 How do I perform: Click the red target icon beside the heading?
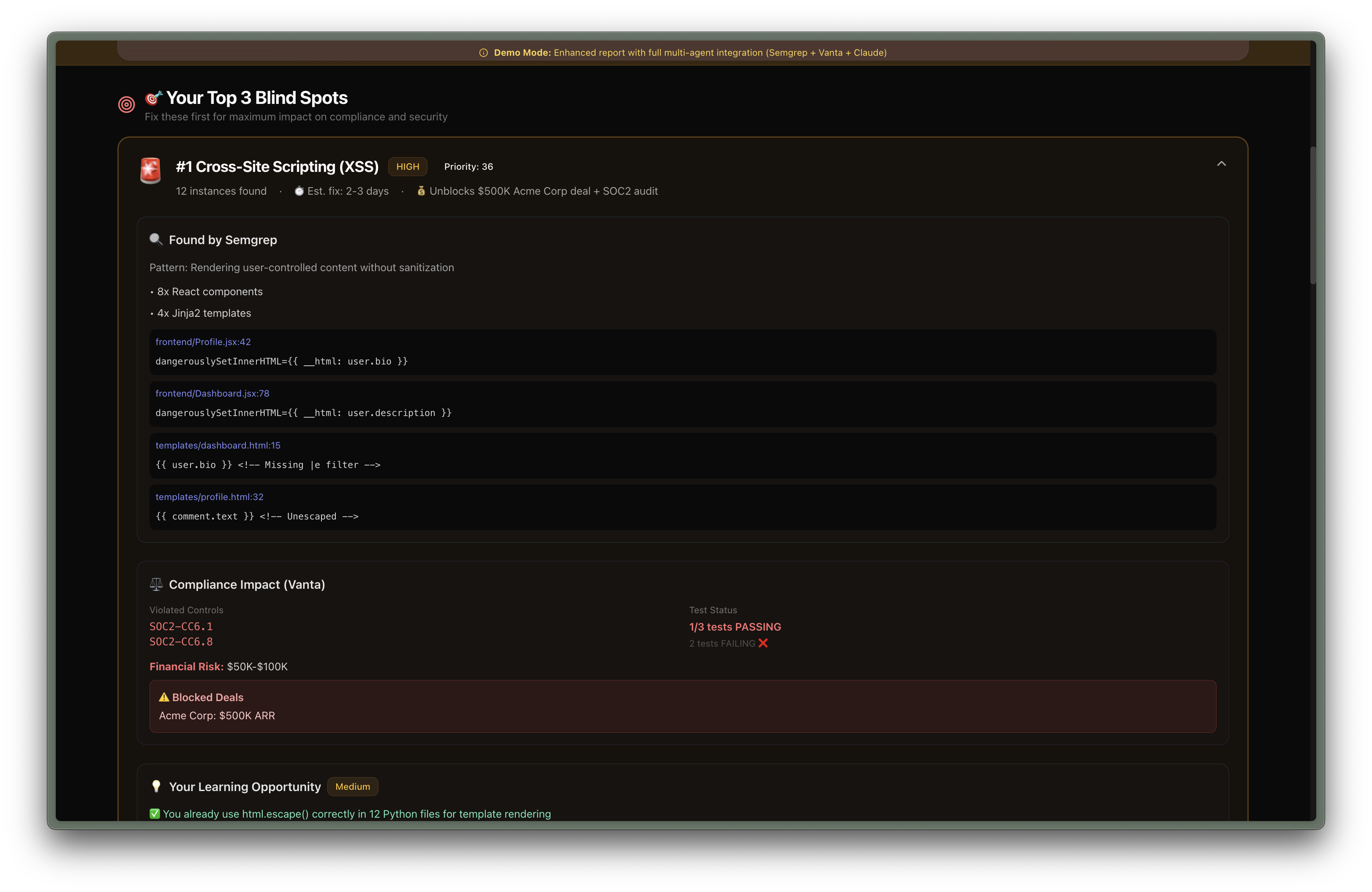tap(126, 105)
